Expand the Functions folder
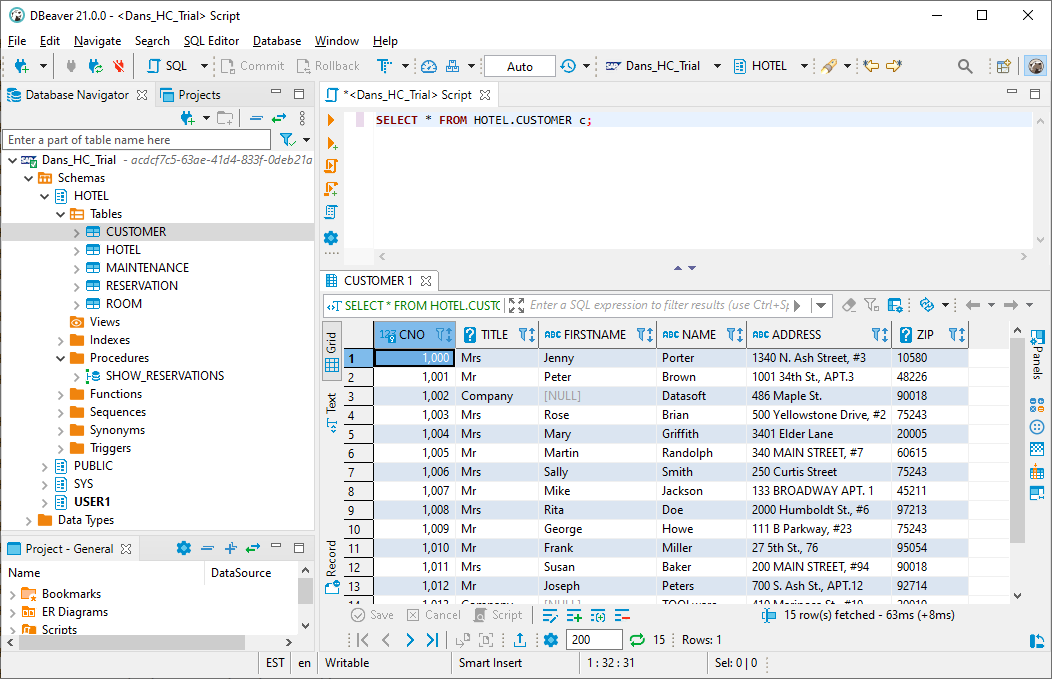Viewport: 1052px width, 679px height. tap(60, 395)
